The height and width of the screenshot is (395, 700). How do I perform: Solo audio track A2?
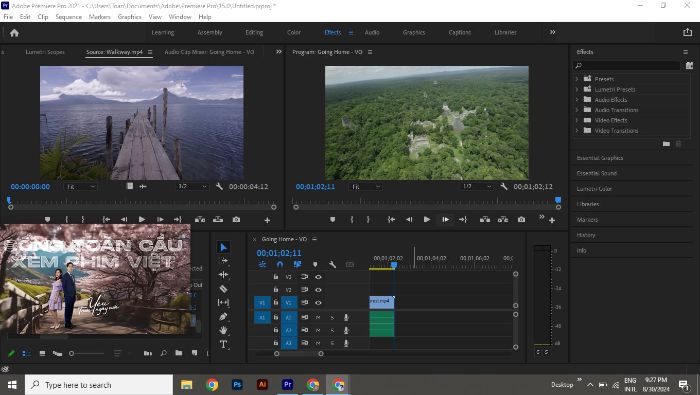pyautogui.click(x=332, y=330)
